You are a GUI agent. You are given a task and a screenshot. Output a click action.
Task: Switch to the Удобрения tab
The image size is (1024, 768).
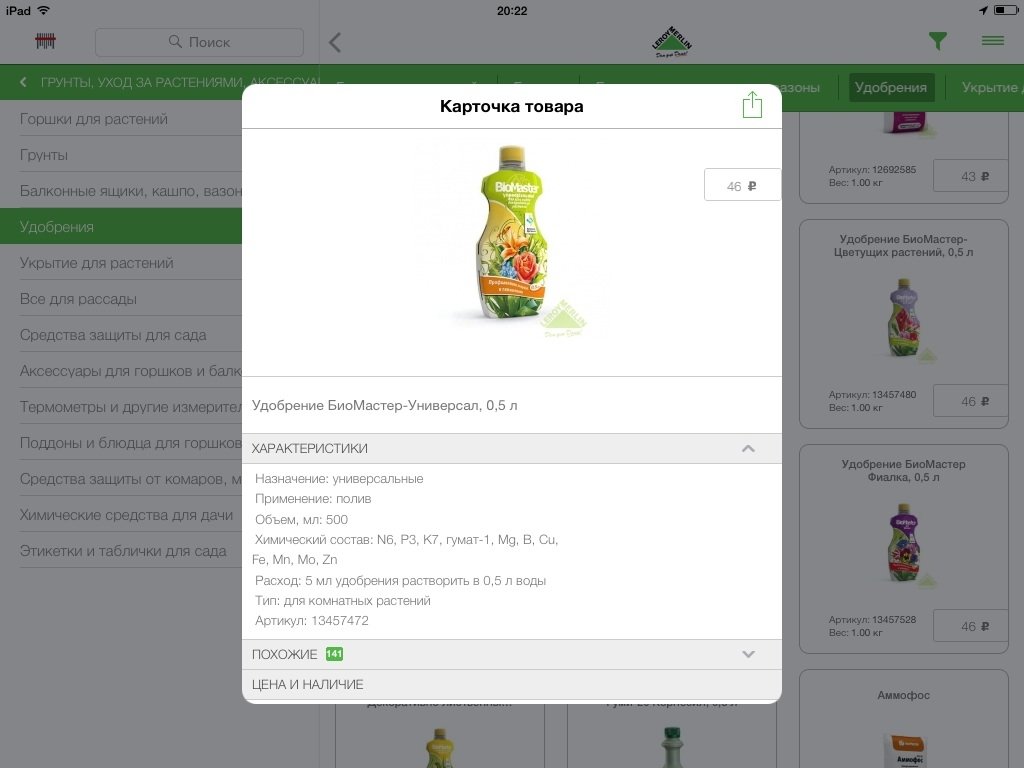(891, 88)
